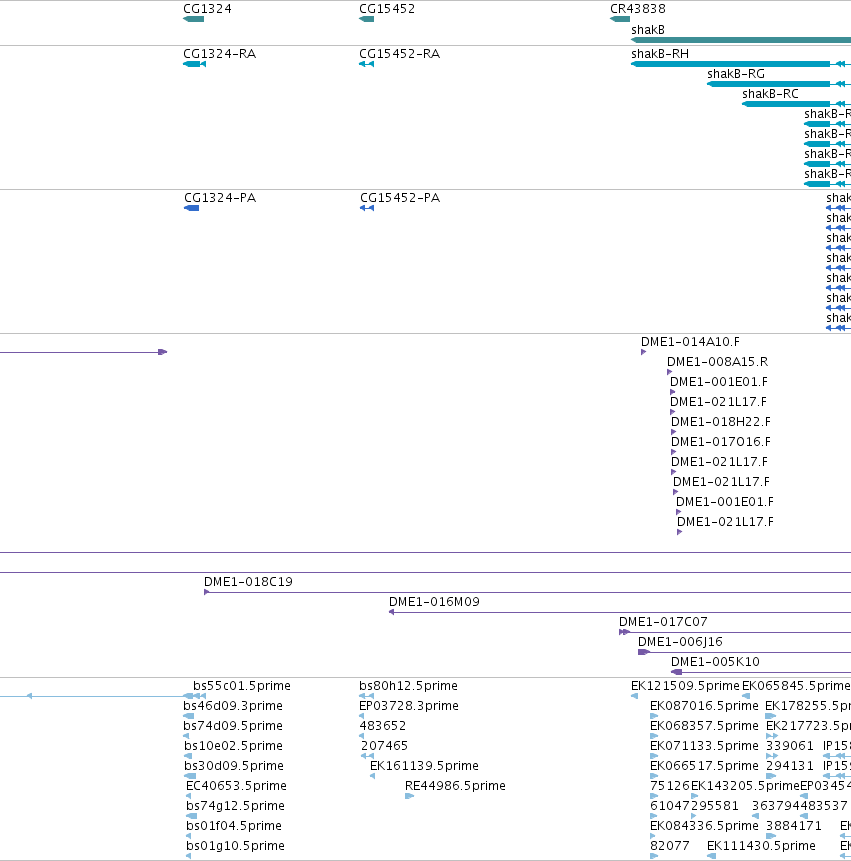Select the 75126 feature label
The image size is (851, 861).
(669, 786)
